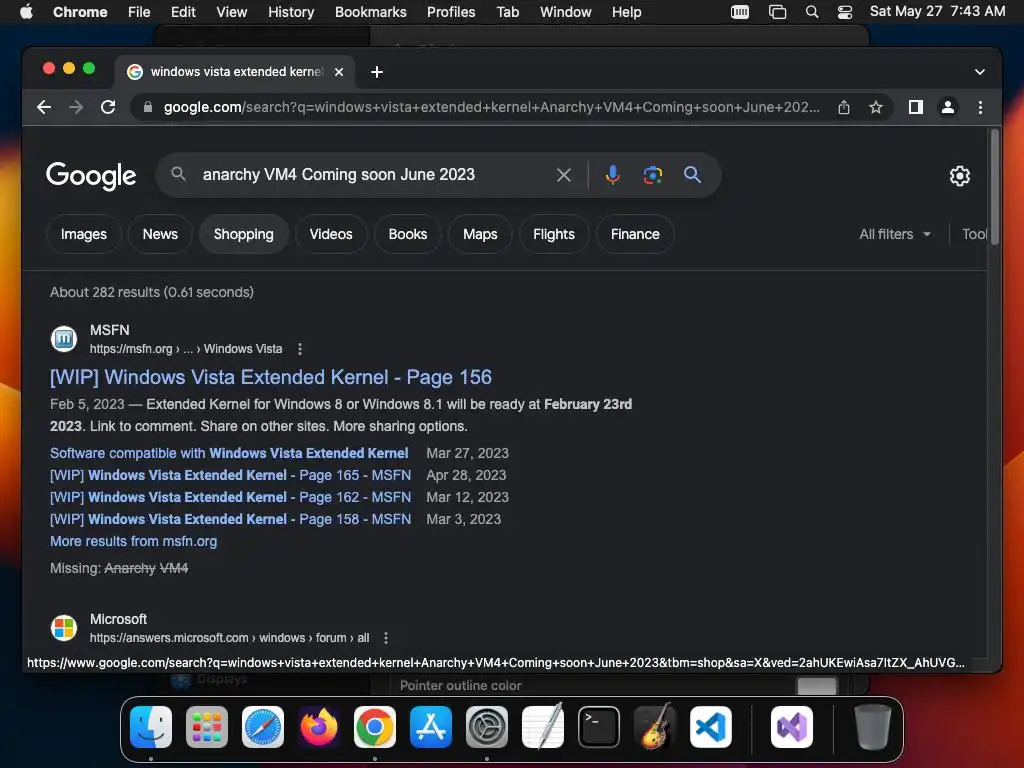Viewport: 1024px width, 768px height.
Task: Launch Firefox from the Dock
Action: 319,726
